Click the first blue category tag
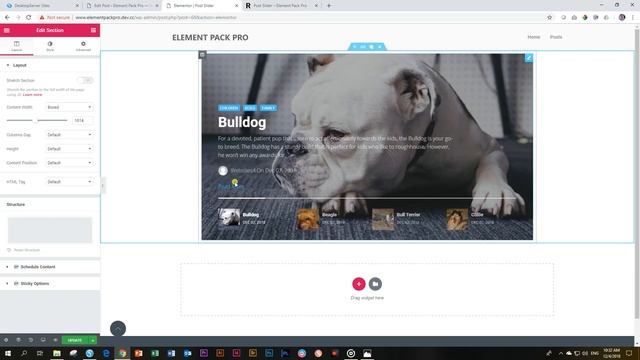640x360 pixels. tap(229, 108)
